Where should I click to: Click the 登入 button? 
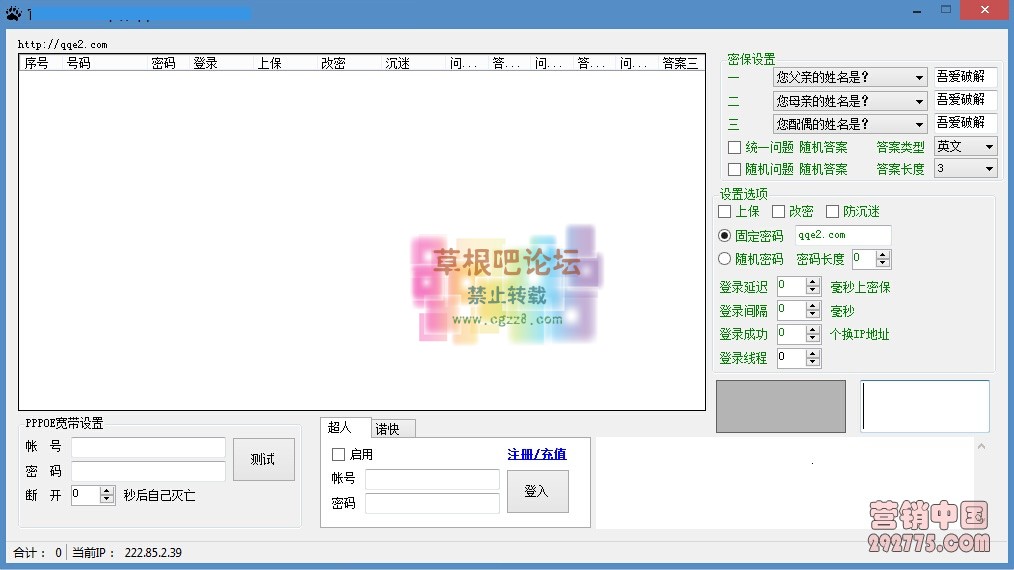tap(537, 491)
